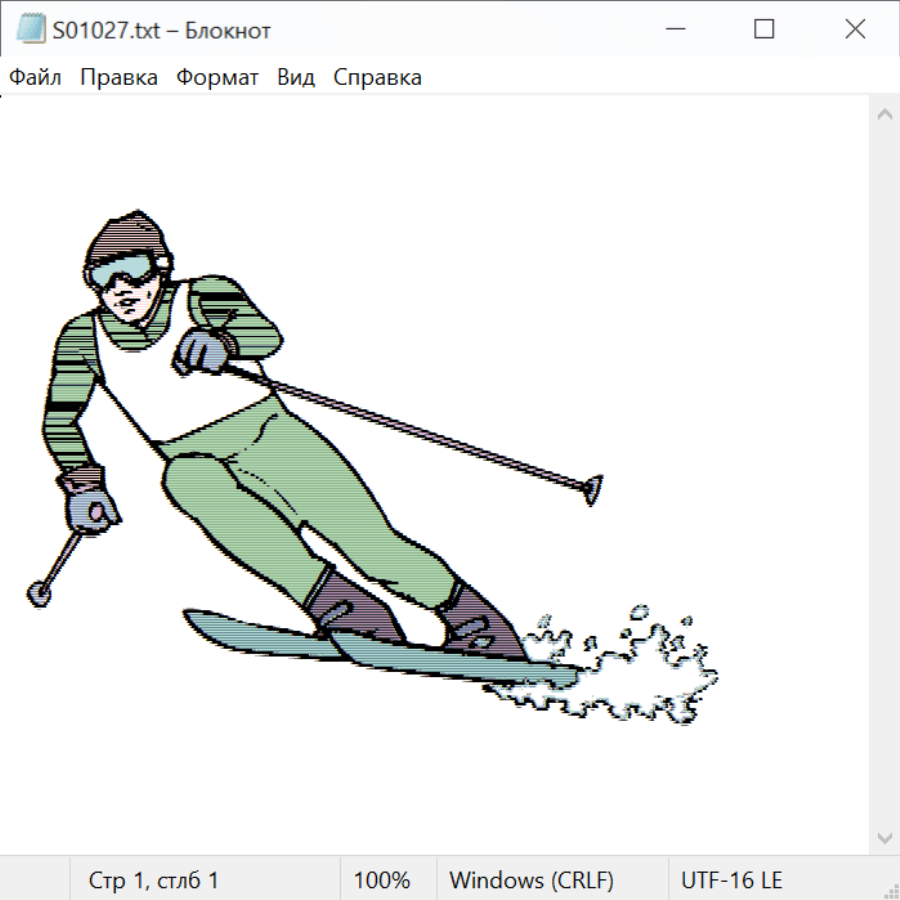Click the UTF-16 LE encoding indicator
The height and width of the screenshot is (900, 900).
tap(731, 880)
